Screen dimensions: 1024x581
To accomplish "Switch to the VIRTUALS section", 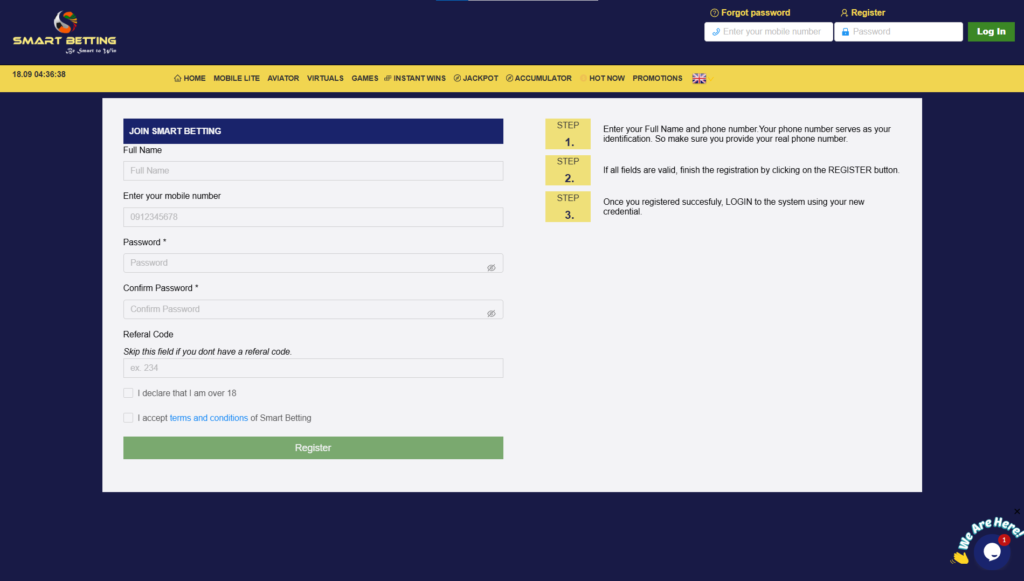I will 325,77.
